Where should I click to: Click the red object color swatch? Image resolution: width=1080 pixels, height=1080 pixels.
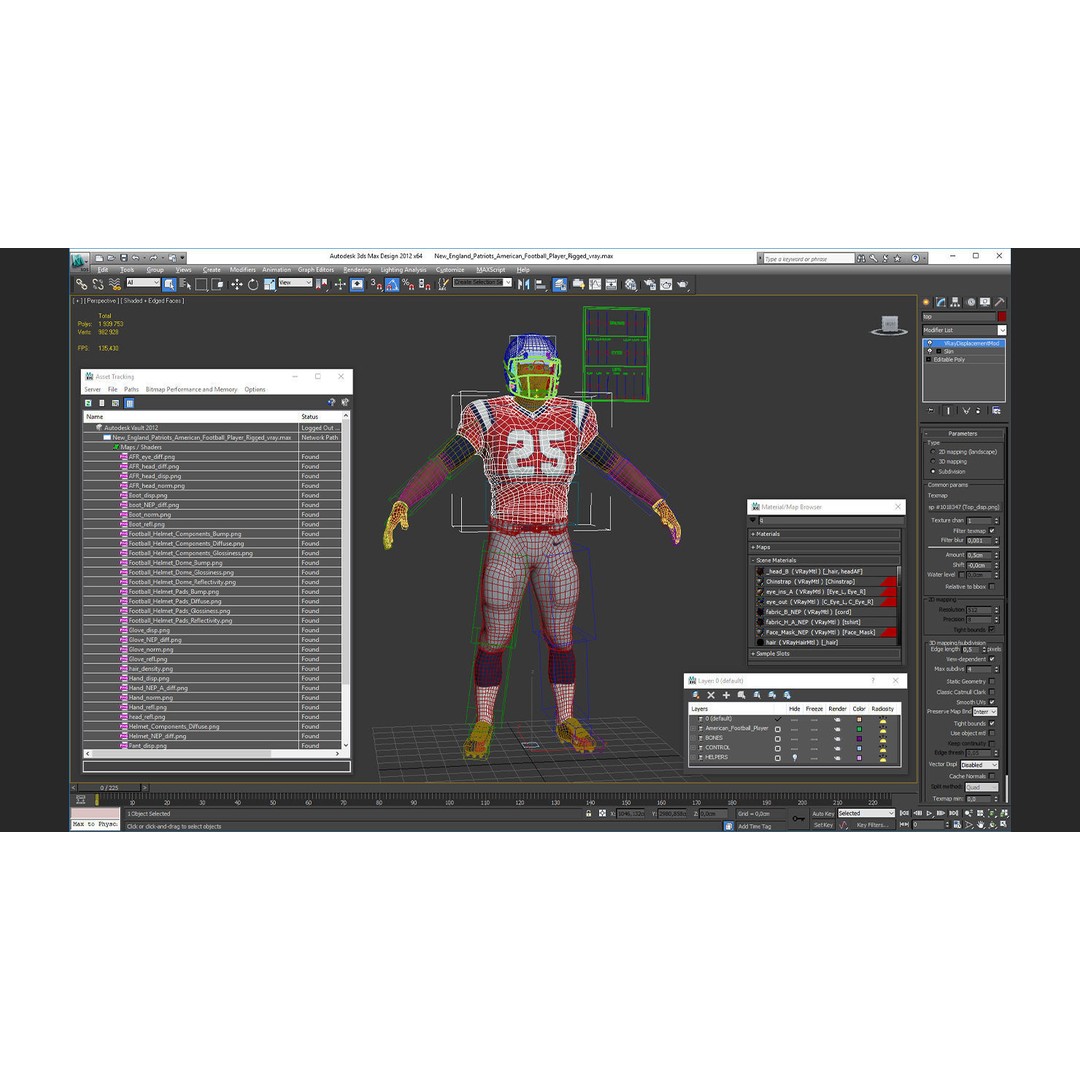[1002, 316]
